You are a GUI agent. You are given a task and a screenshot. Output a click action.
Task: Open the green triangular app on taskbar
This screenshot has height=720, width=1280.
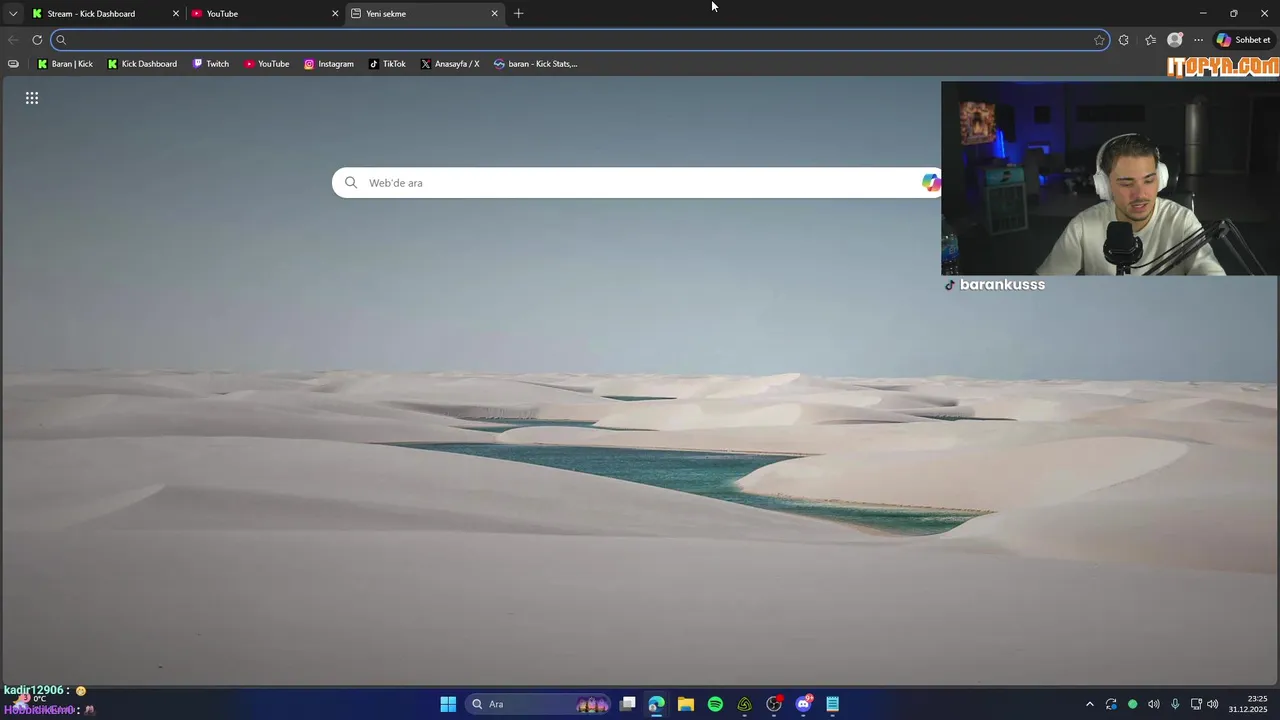coord(745,704)
